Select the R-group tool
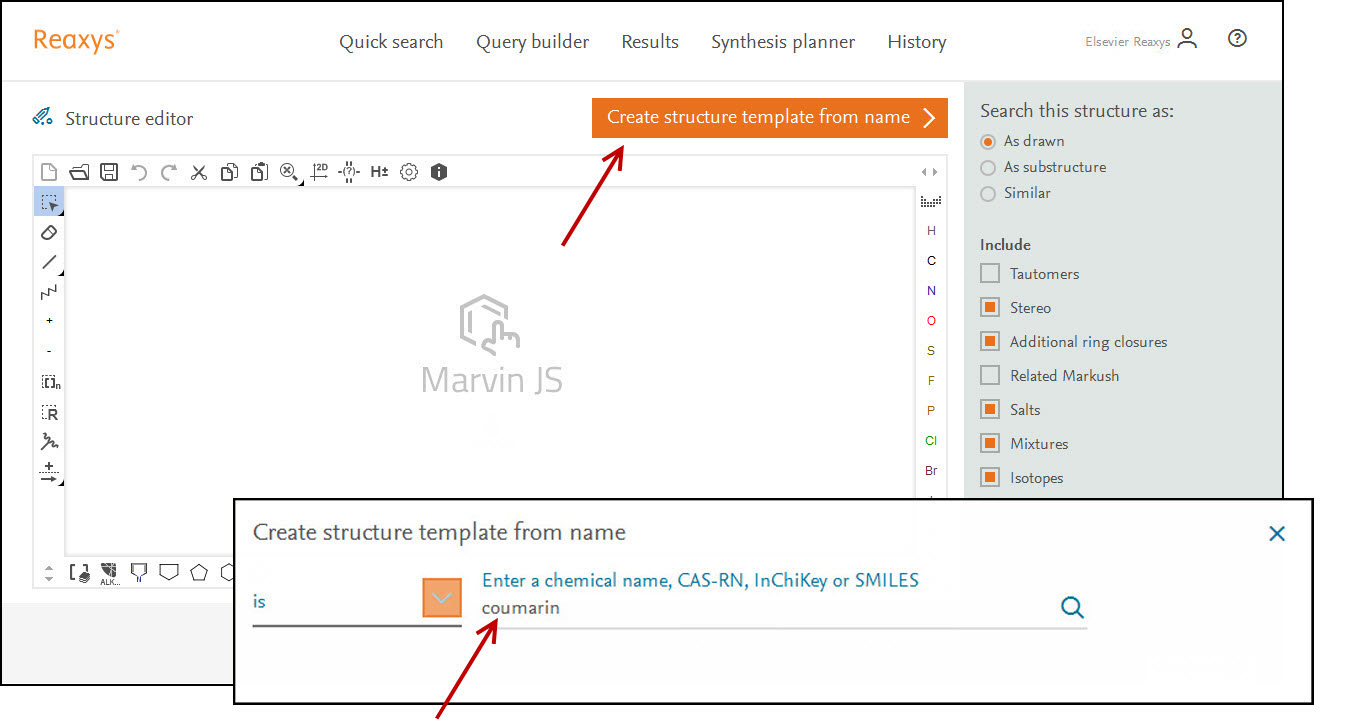The image size is (1349, 728). [x=49, y=412]
